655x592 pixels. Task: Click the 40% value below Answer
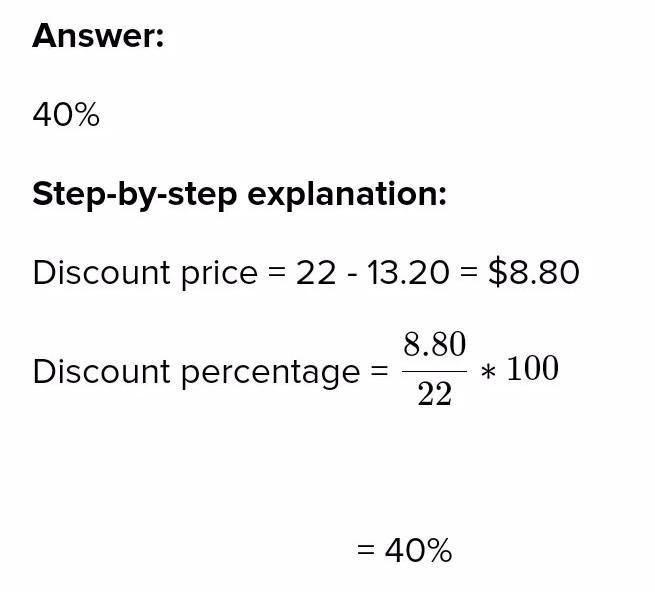point(66,115)
